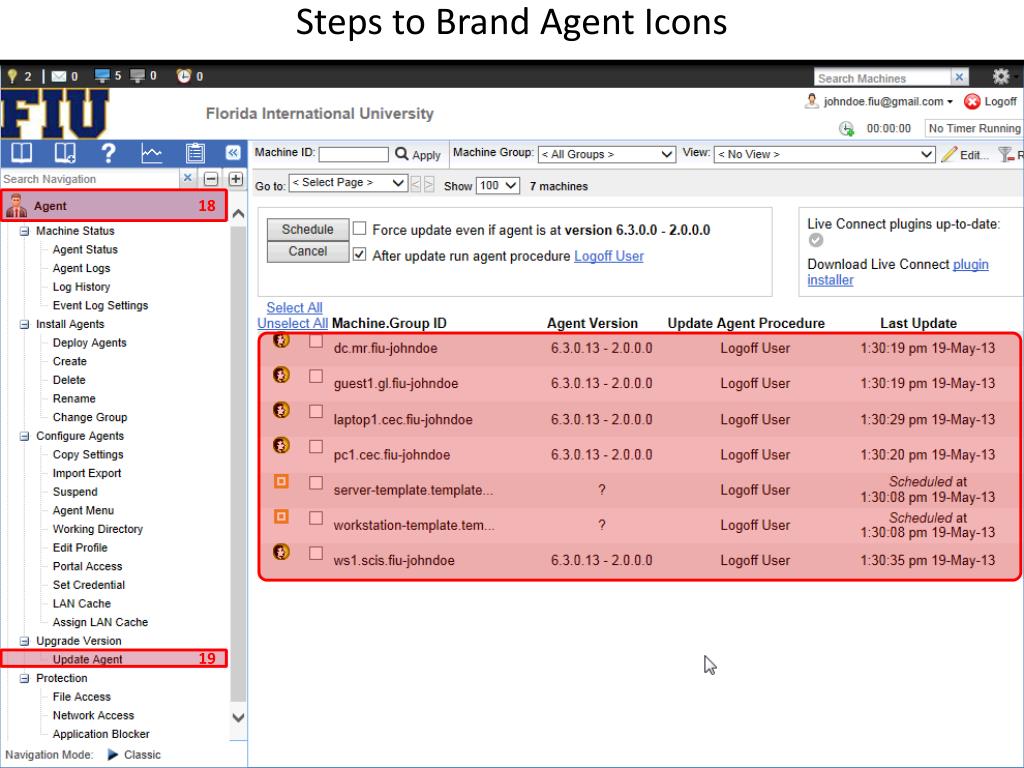Select the checkbox for dc.mr.fiu-johndoe
Viewport: 1024px width, 768px height.
316,341
